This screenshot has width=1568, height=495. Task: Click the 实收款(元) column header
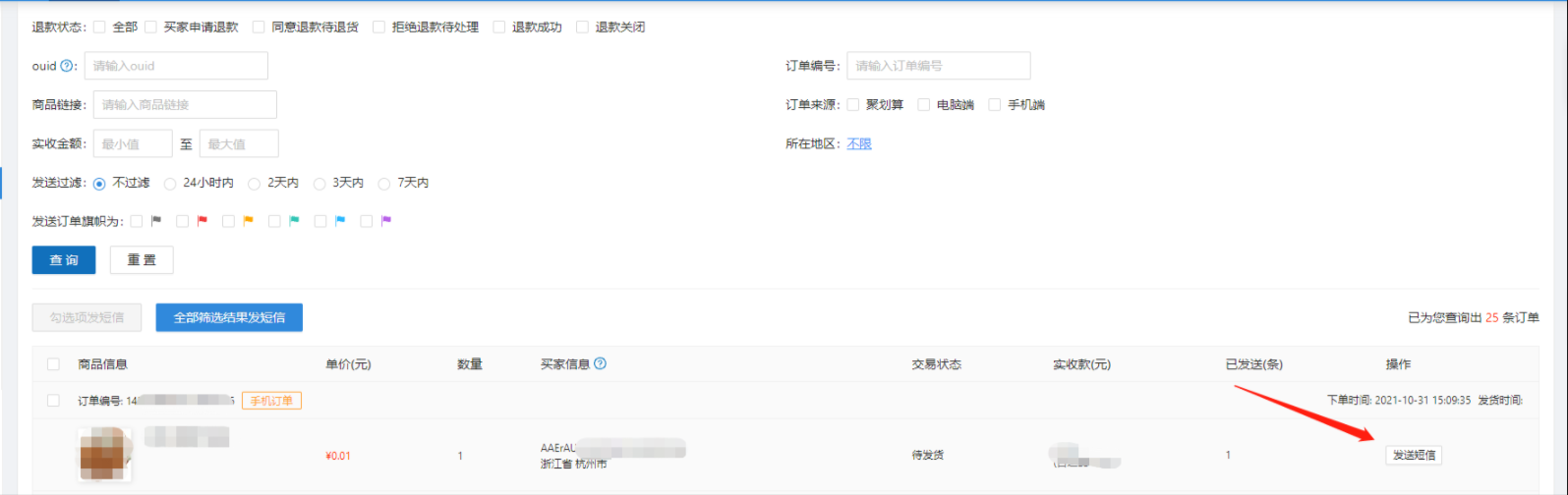[1081, 364]
